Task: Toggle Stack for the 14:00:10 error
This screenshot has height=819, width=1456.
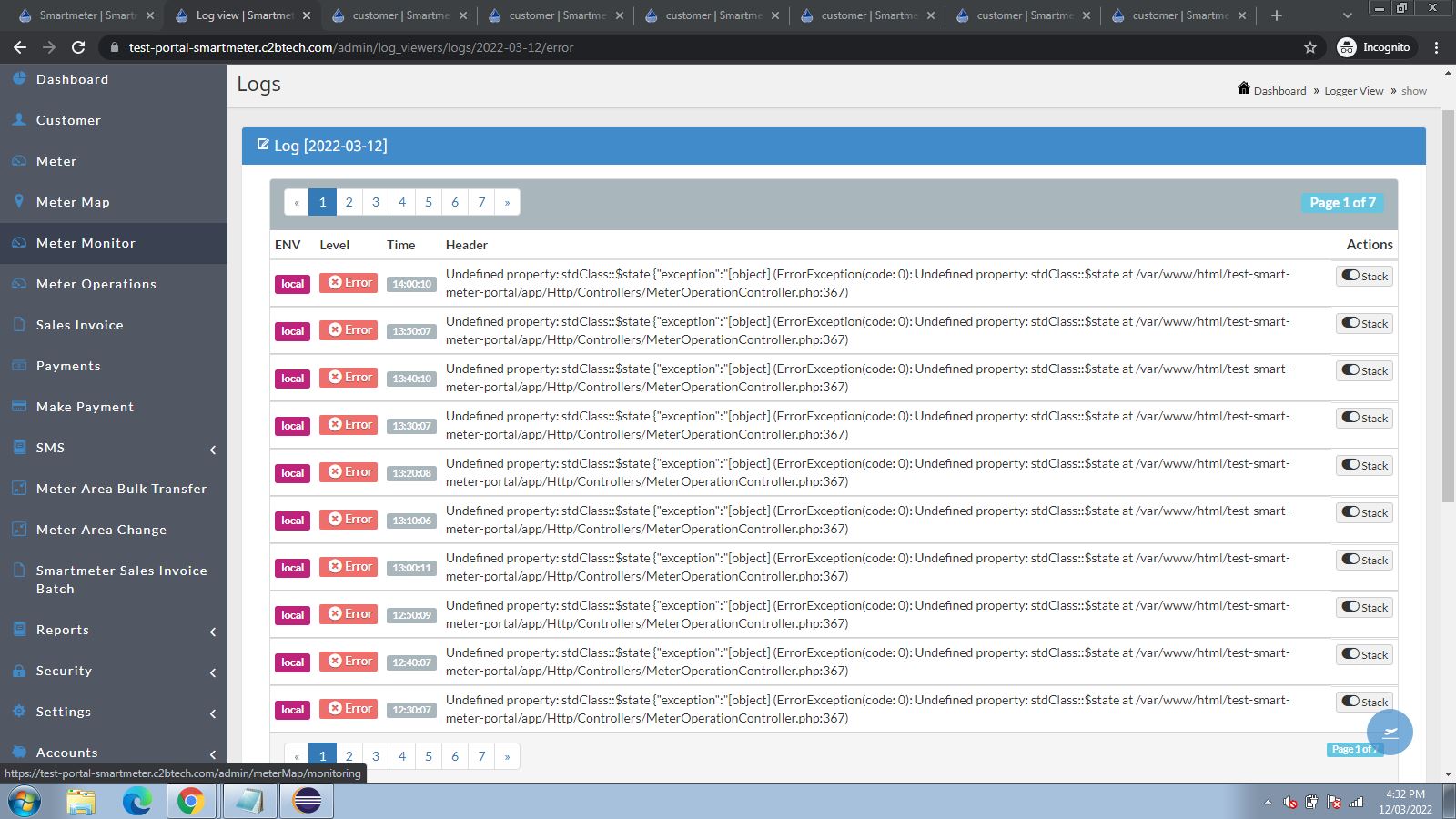Action: click(x=1364, y=276)
